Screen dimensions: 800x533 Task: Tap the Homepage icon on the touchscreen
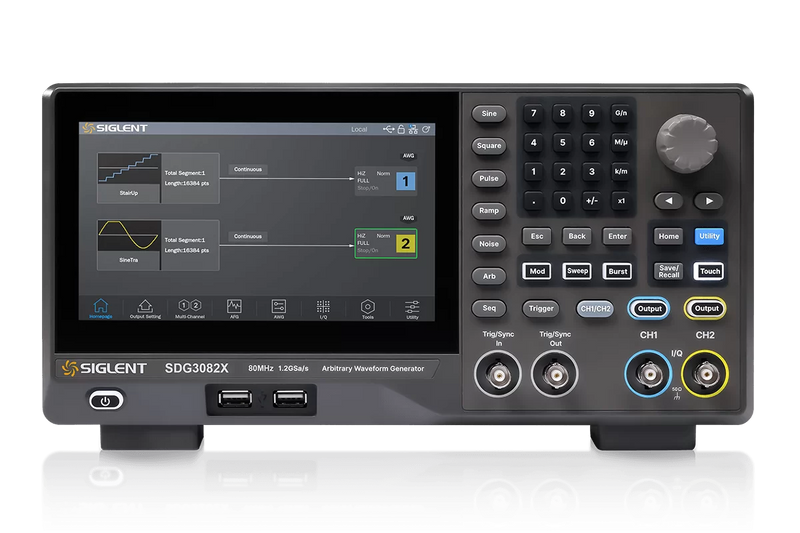point(101,308)
